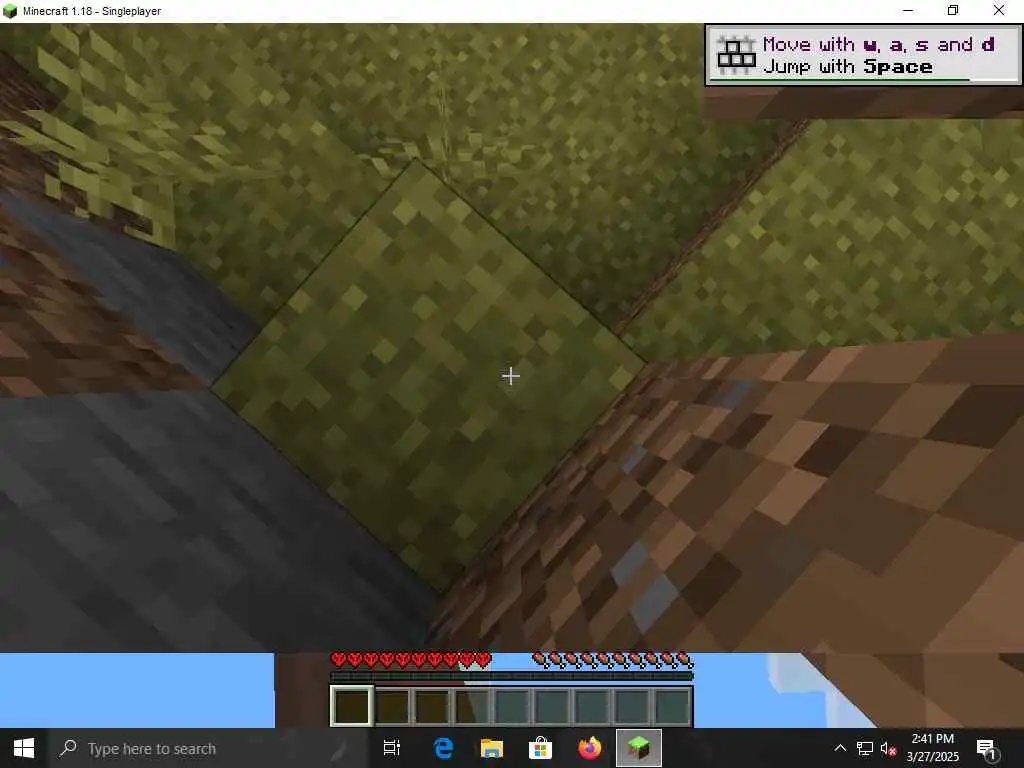1024x768 pixels.
Task: Show hidden system tray icons
Action: (840, 748)
